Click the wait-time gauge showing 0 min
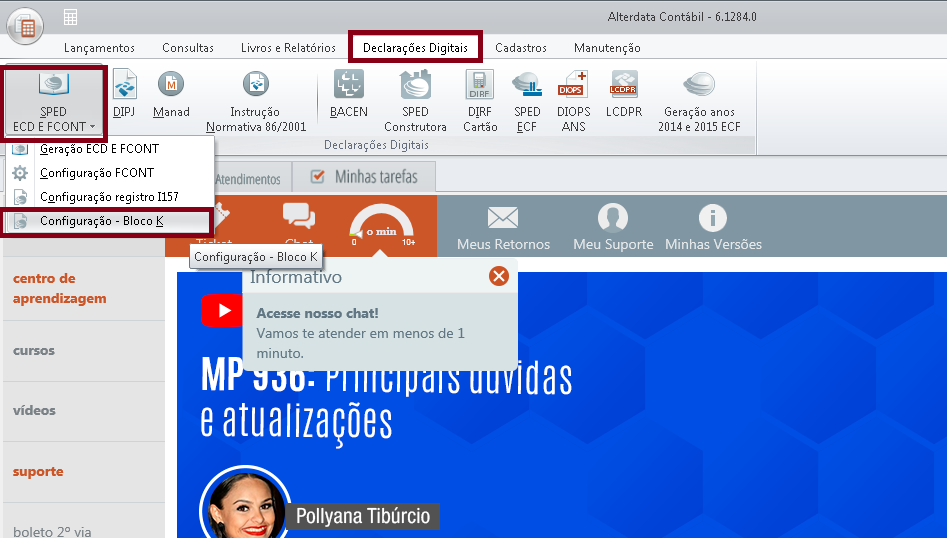 coord(382,226)
